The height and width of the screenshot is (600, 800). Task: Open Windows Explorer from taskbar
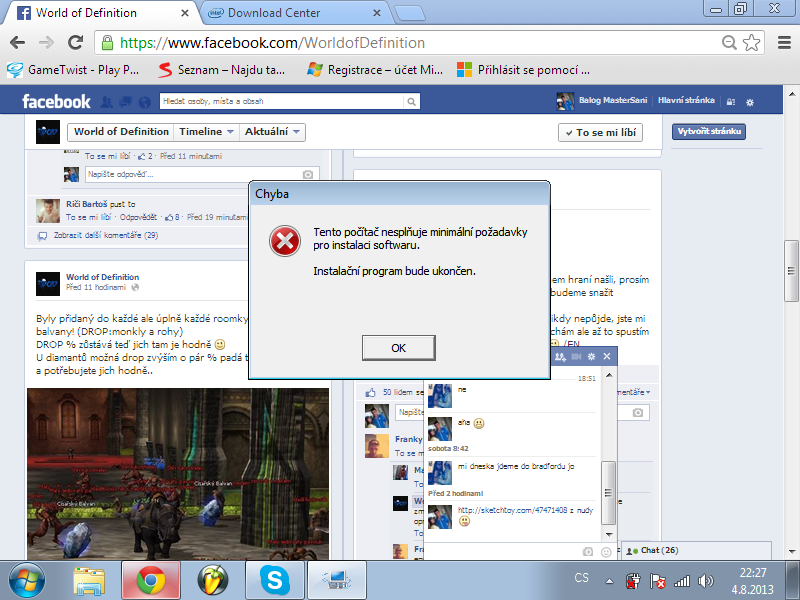point(89,581)
